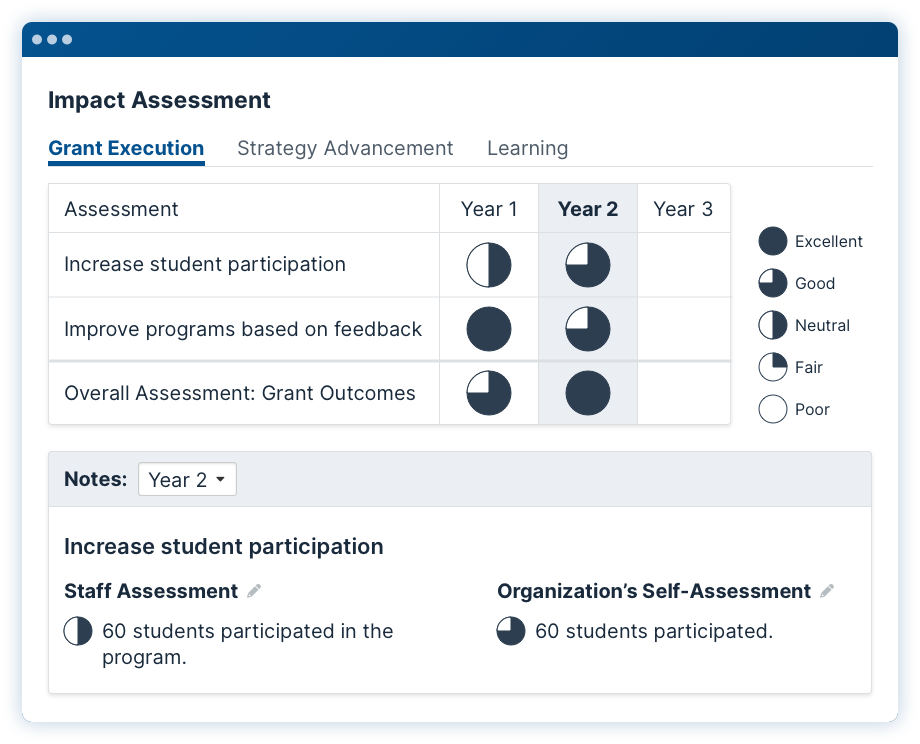Screen dimensions: 920x744
Task: Click the Year 2 overall grant outcomes circle
Action: point(587,393)
